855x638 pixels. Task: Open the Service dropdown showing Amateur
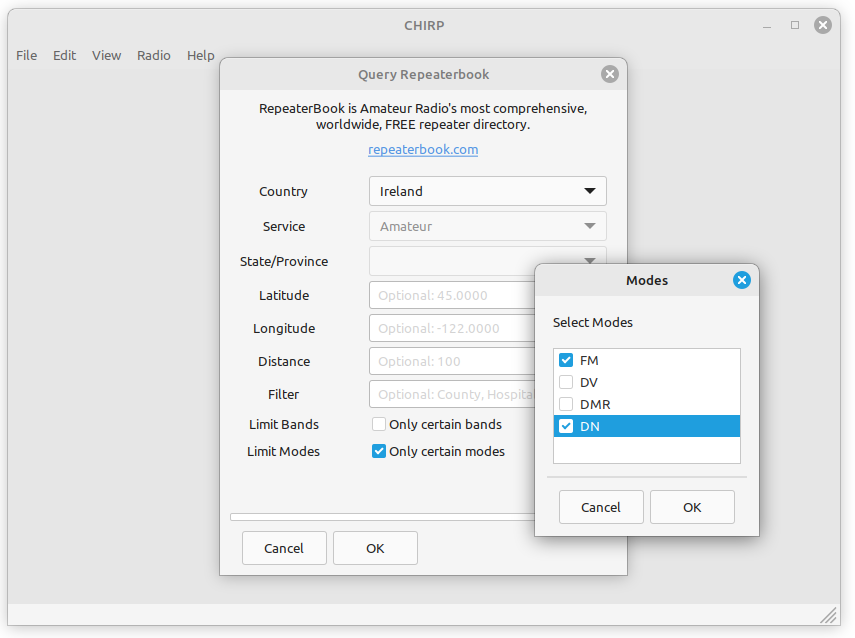(487, 226)
